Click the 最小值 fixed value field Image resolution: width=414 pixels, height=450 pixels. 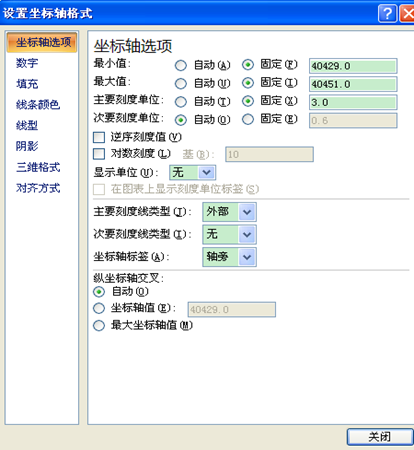click(353, 66)
